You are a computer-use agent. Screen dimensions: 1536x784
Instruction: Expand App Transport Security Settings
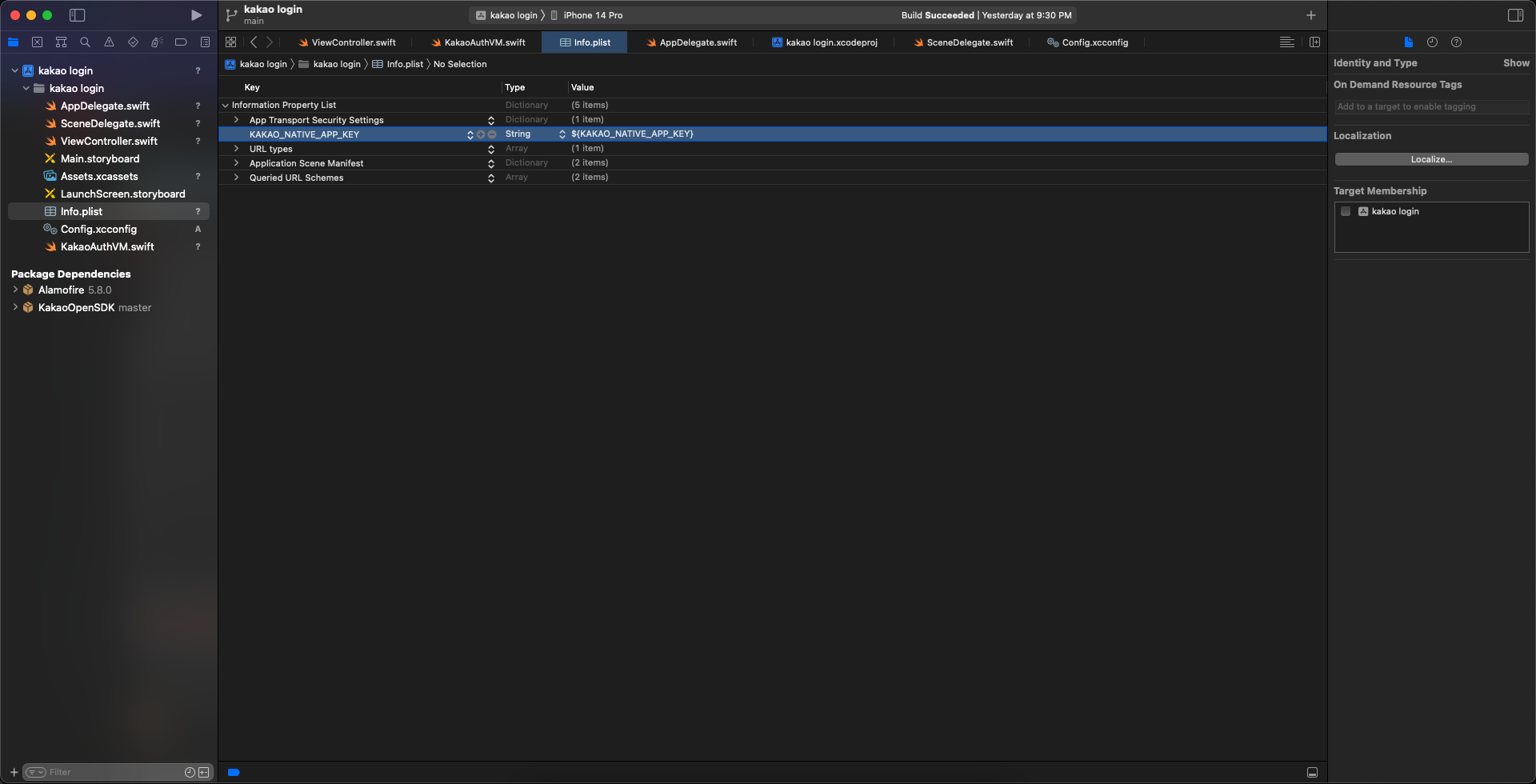(236, 120)
